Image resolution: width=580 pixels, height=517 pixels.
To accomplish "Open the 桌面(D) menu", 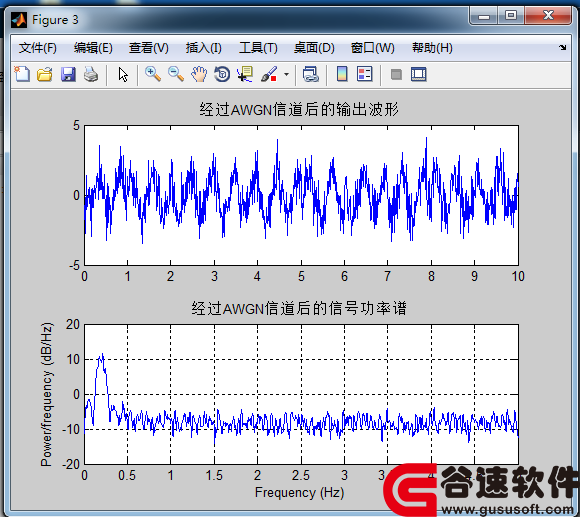I will [314, 48].
